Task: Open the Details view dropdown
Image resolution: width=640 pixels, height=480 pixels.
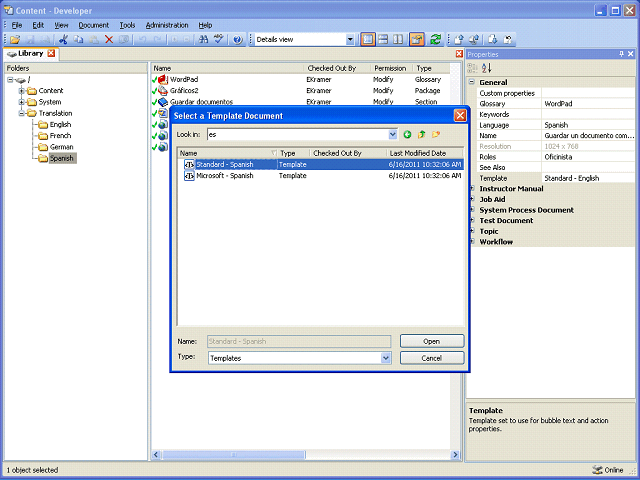Action: [x=350, y=40]
